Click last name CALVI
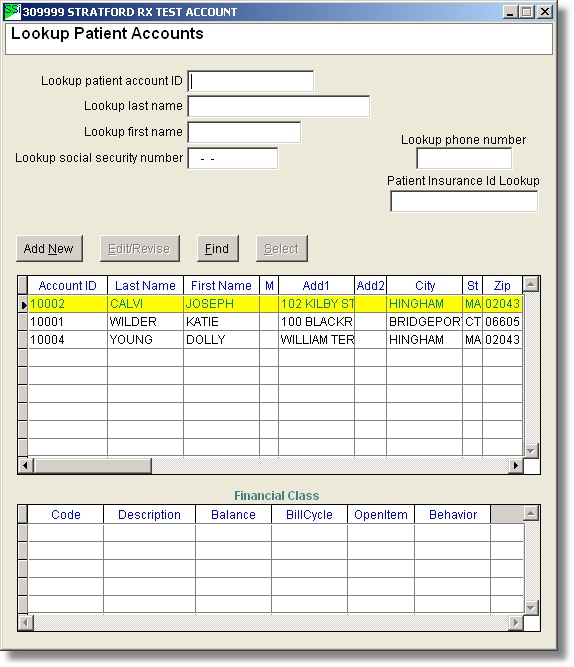574x667 pixels. point(146,304)
